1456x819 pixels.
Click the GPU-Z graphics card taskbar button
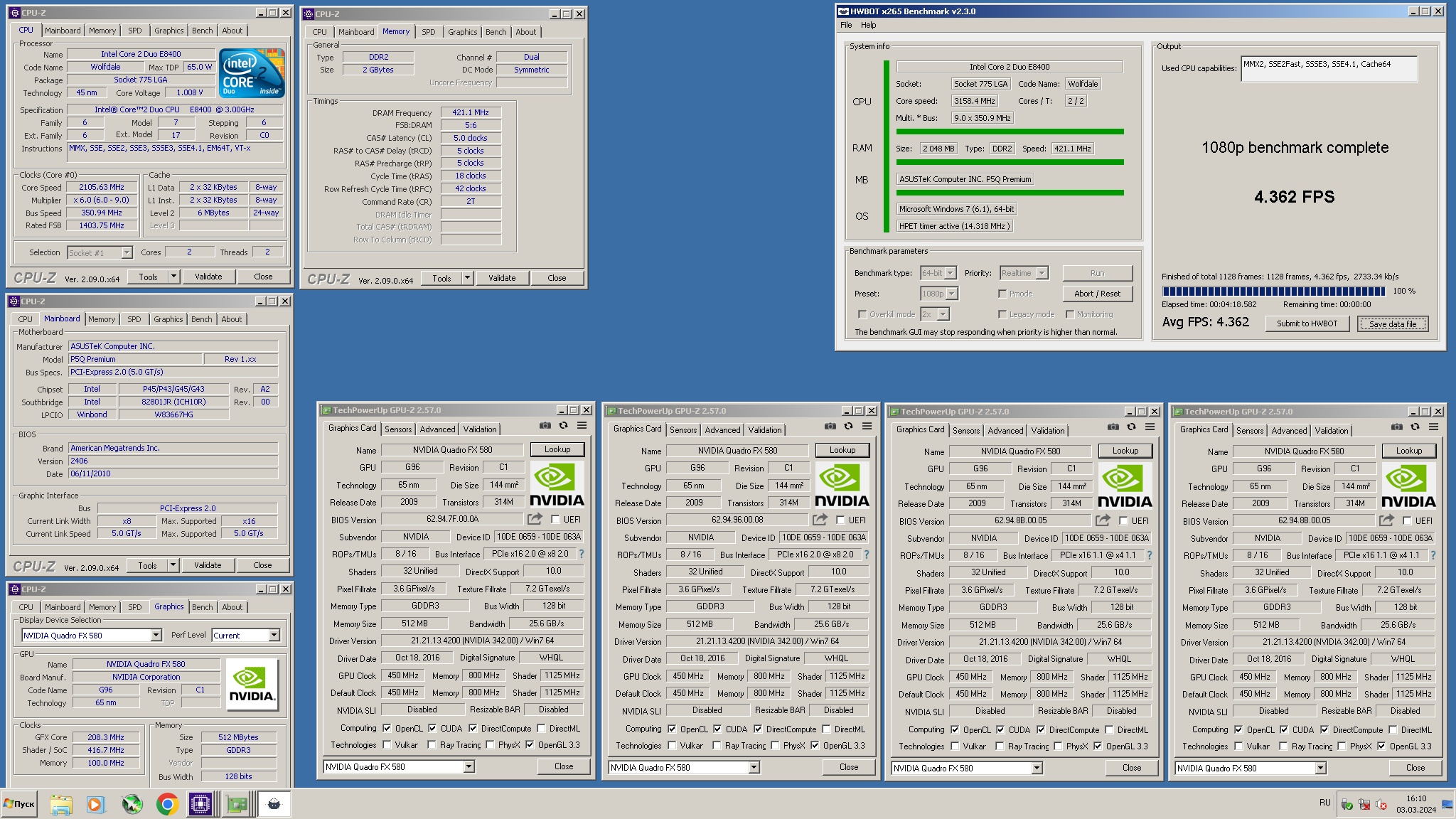pyautogui.click(x=237, y=804)
